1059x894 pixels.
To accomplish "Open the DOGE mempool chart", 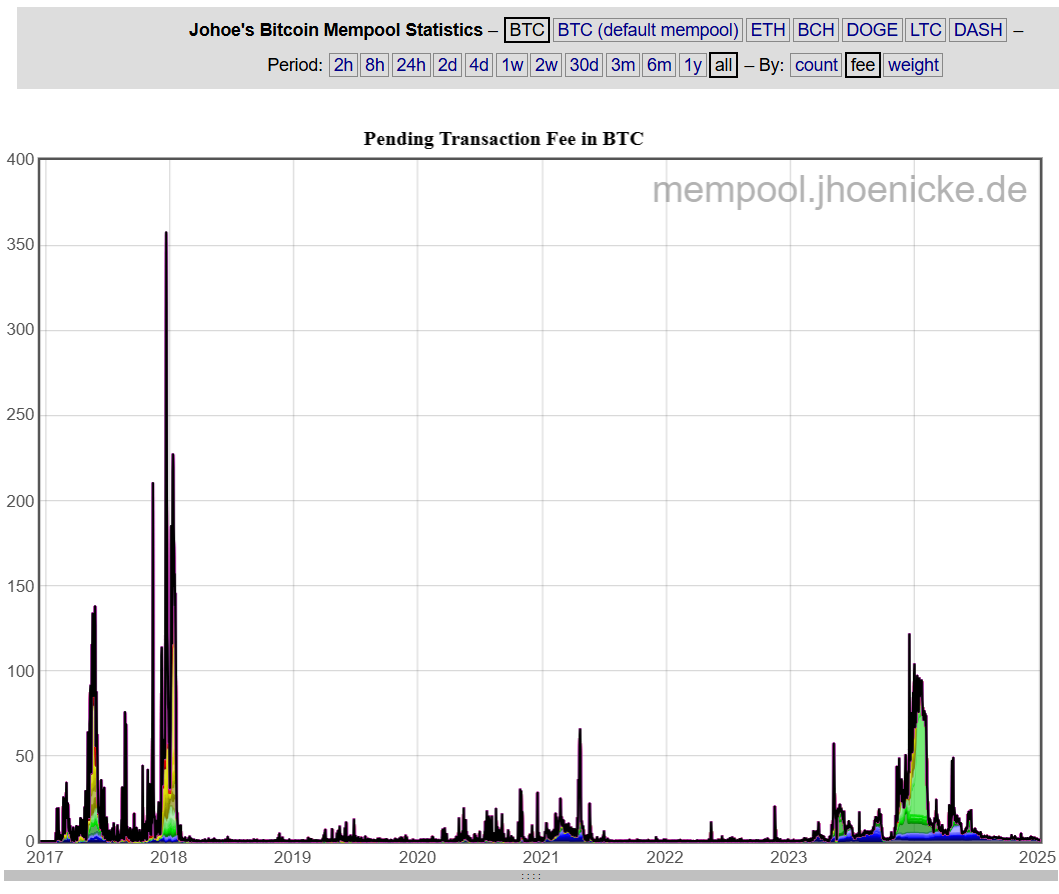I will [872, 30].
